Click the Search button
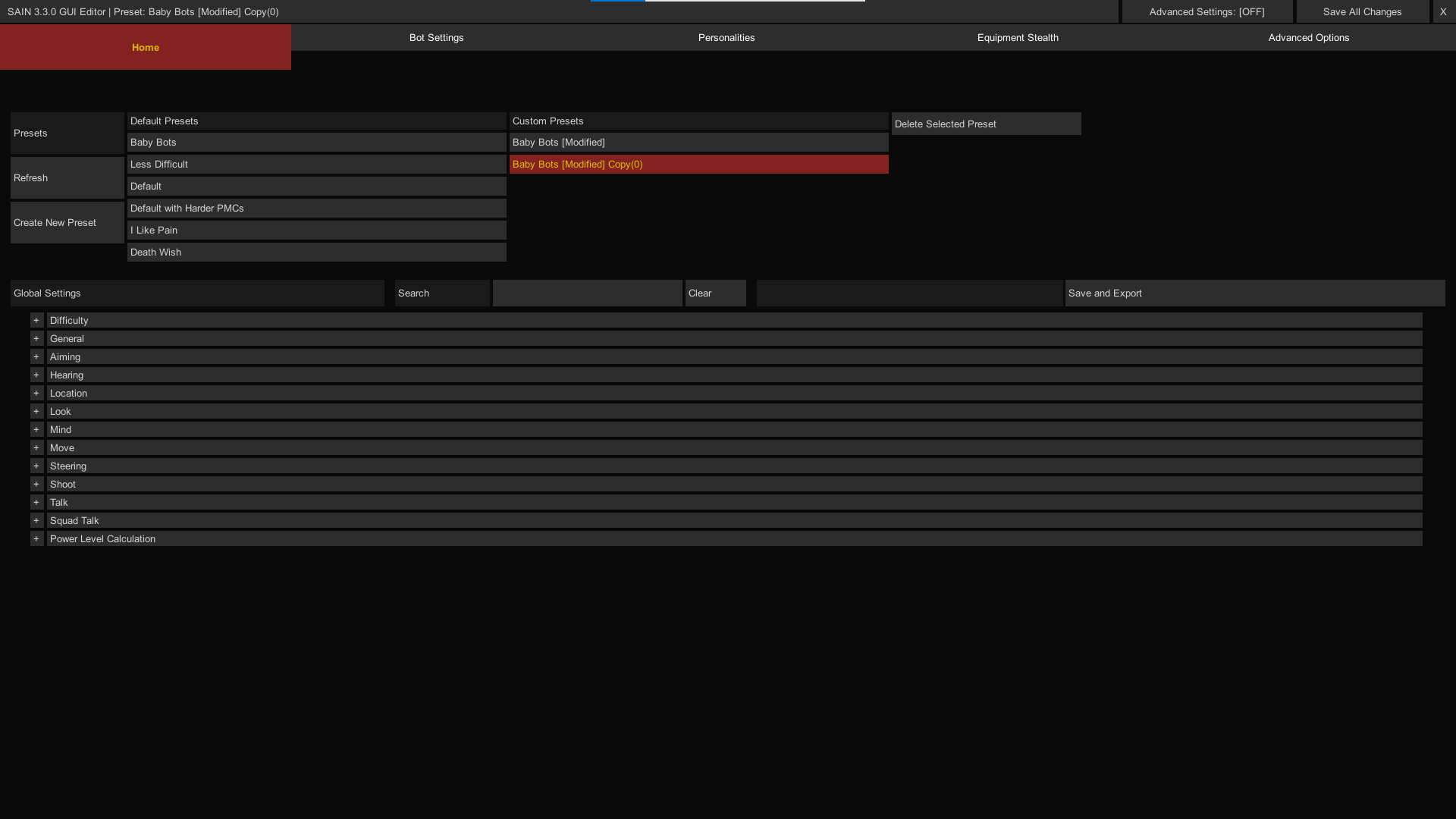The height and width of the screenshot is (819, 1456). tap(442, 293)
